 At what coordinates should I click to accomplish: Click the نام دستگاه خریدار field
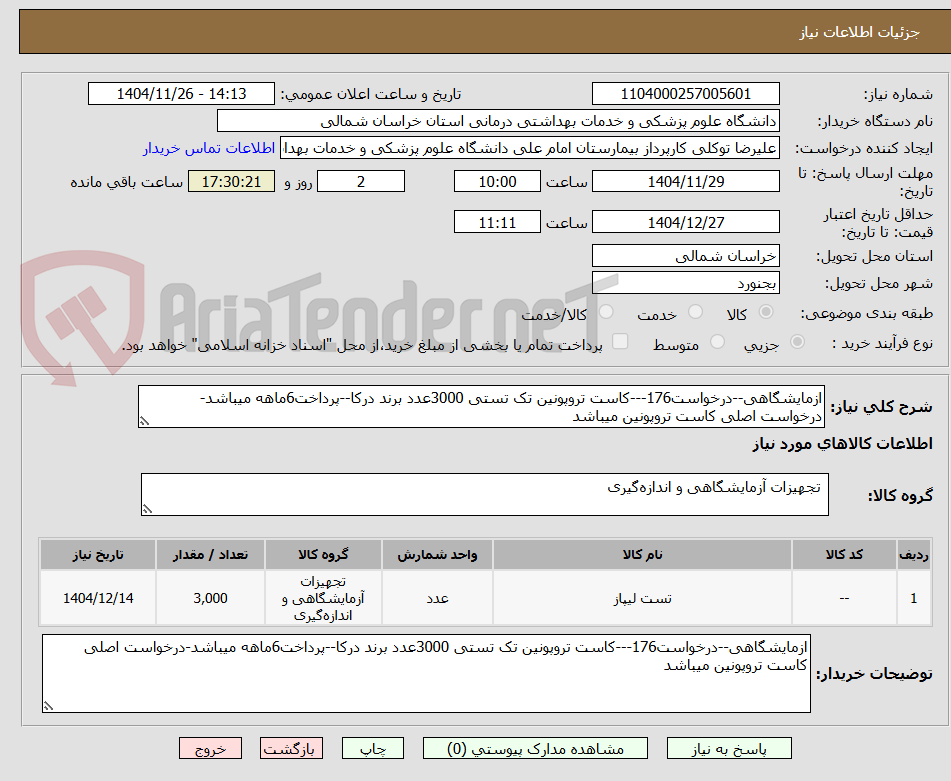click(x=498, y=121)
